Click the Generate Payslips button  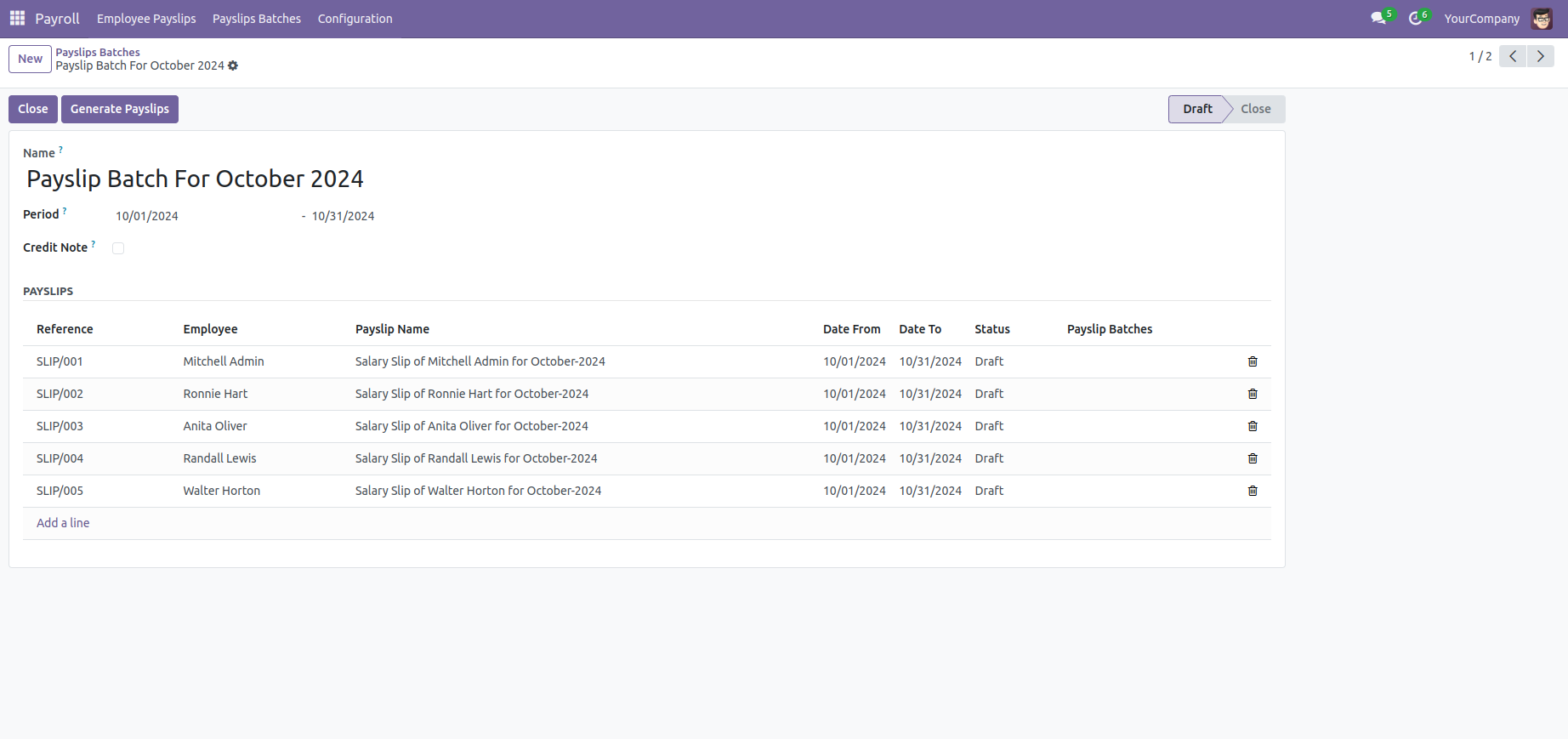pyautogui.click(x=120, y=109)
